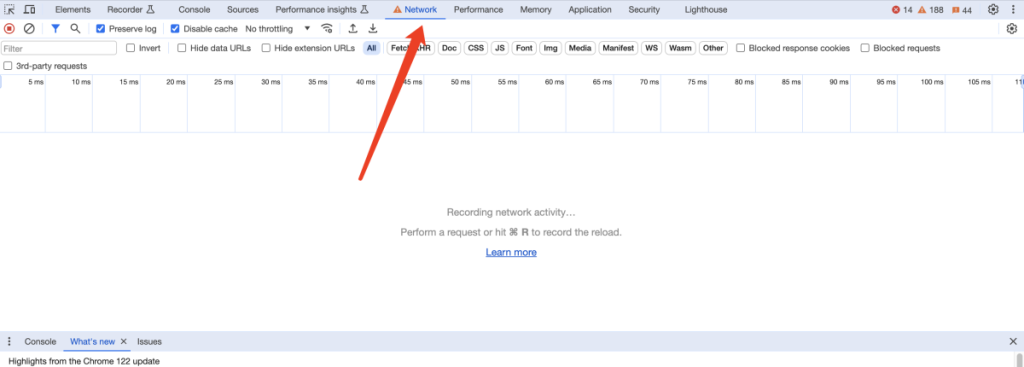Open Issues drawer tab
1024x367 pixels.
(149, 342)
